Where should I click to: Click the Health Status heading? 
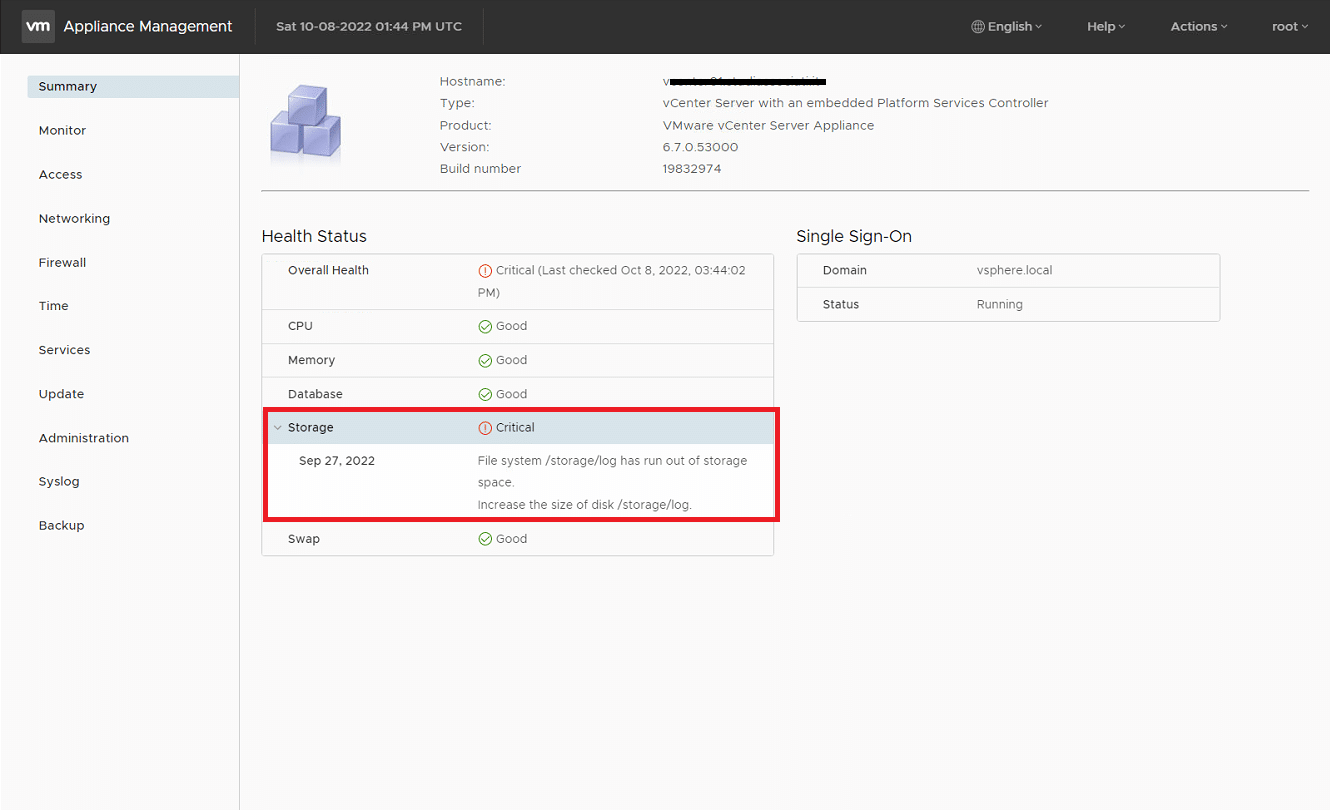[314, 237]
